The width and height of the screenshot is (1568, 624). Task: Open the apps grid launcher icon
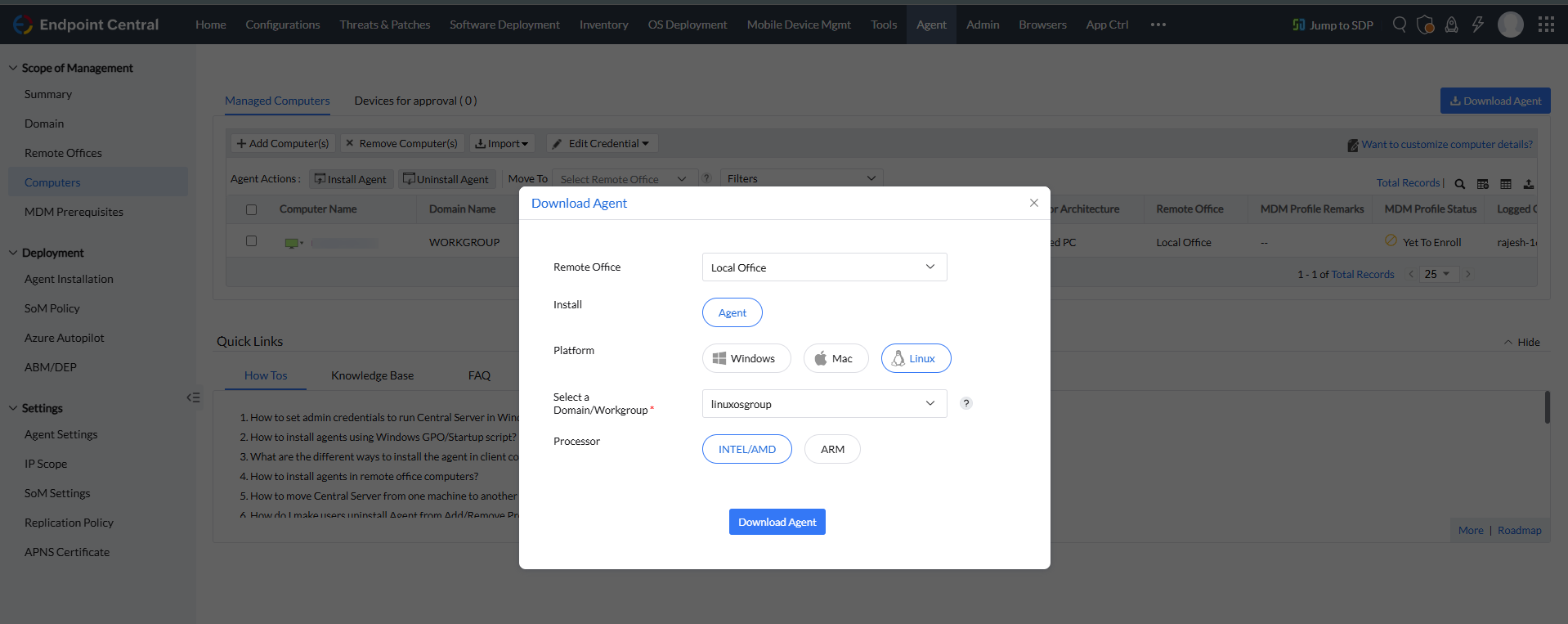tap(1546, 25)
